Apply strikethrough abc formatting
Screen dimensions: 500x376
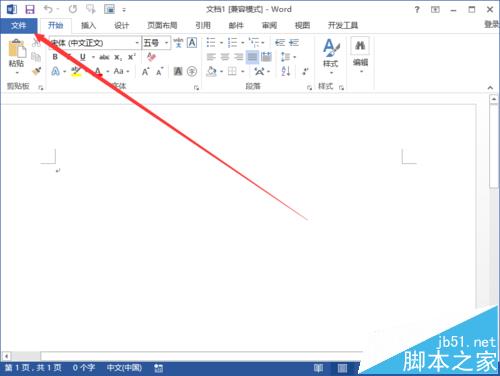(x=104, y=57)
